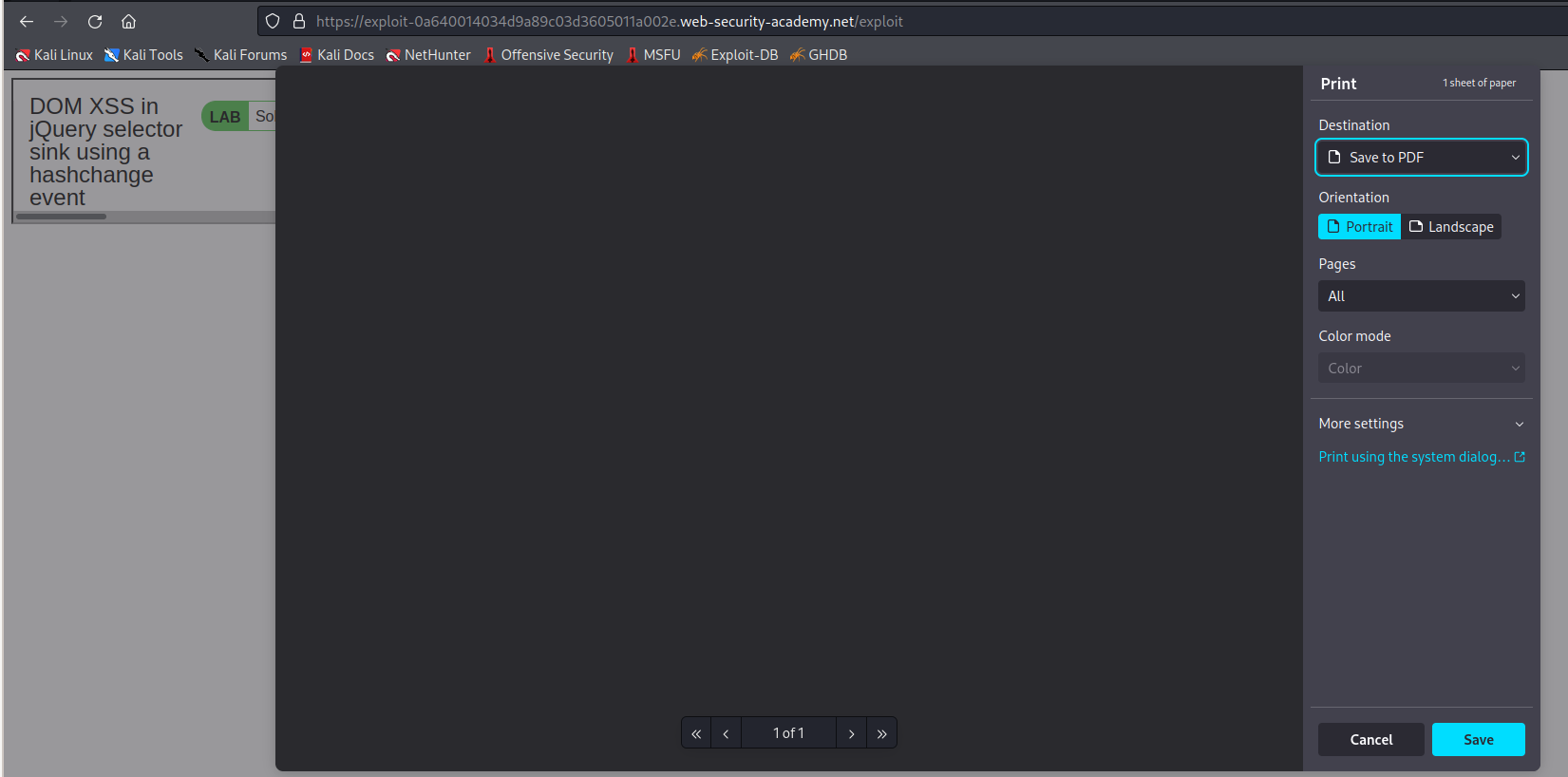This screenshot has width=1568, height=777.
Task: Go to previous page in preview
Action: pyautogui.click(x=726, y=733)
